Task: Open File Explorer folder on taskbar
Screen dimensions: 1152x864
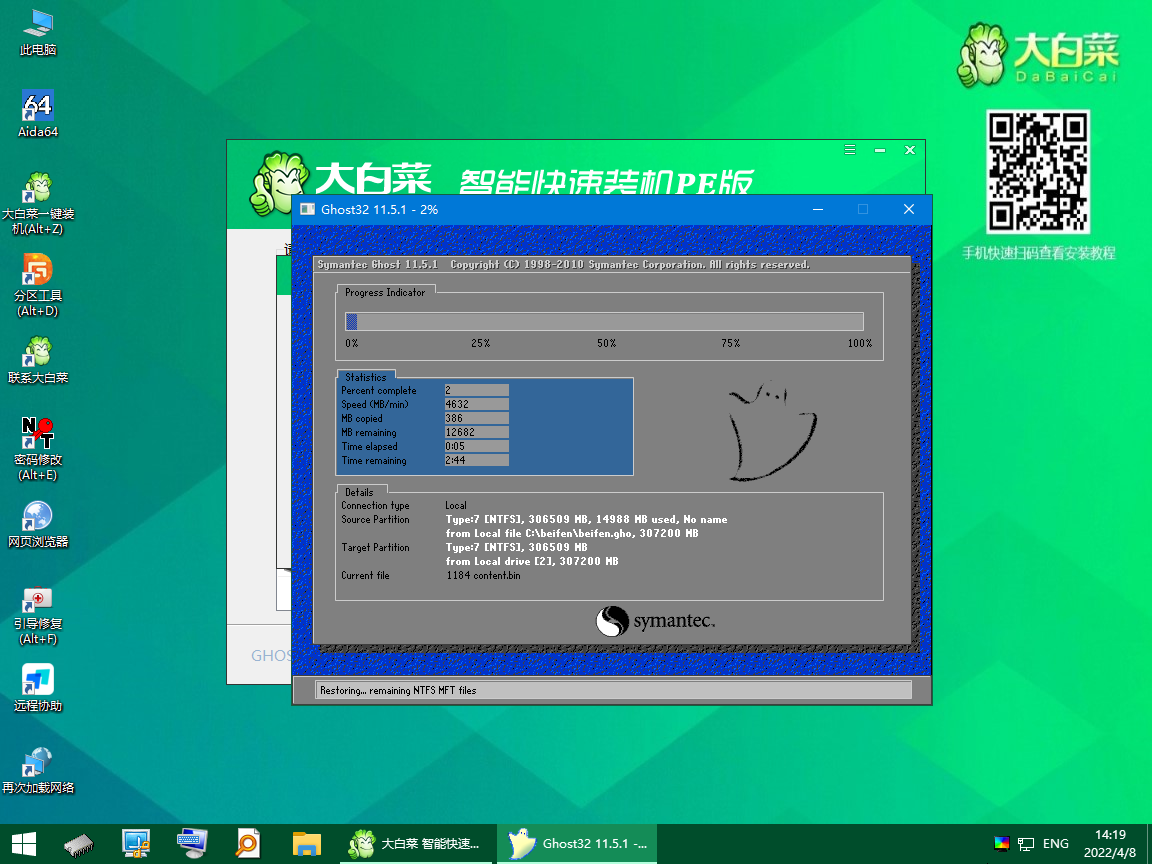Action: [x=306, y=844]
